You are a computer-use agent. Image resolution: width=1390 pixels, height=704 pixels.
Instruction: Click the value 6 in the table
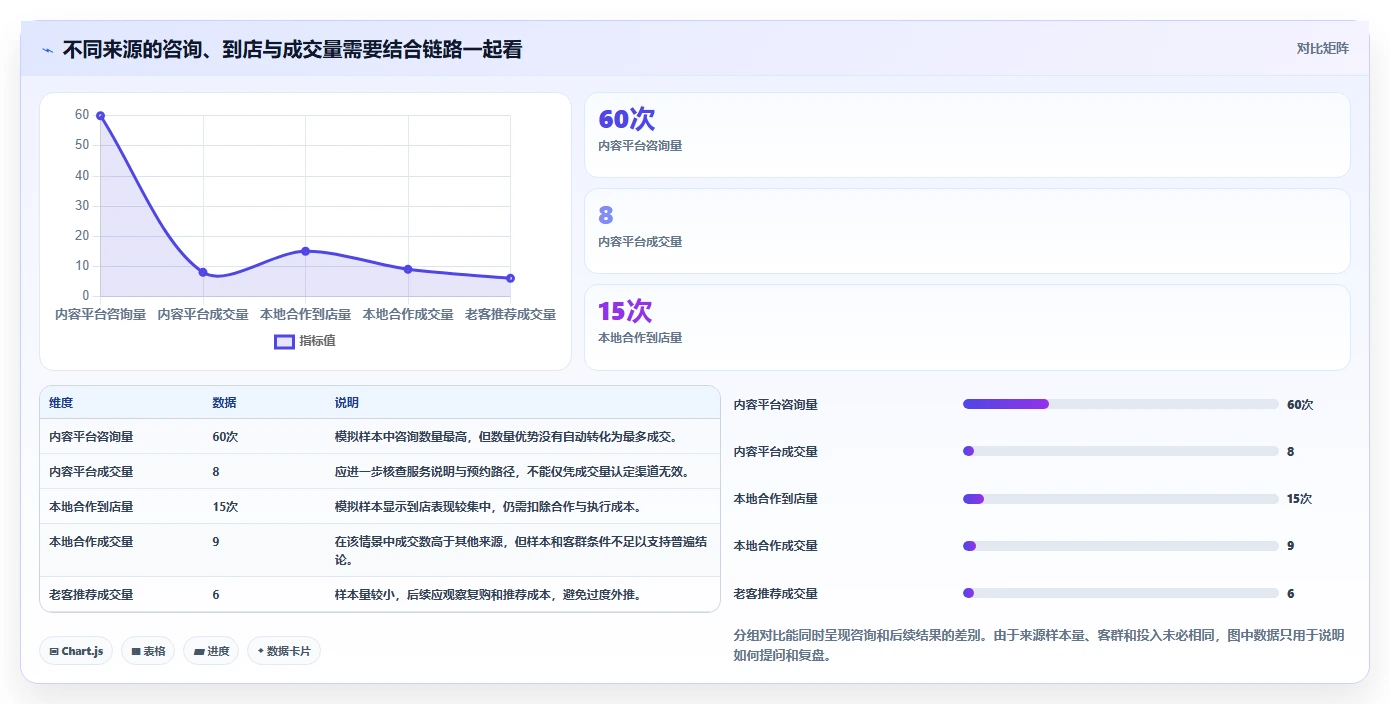coord(216,595)
